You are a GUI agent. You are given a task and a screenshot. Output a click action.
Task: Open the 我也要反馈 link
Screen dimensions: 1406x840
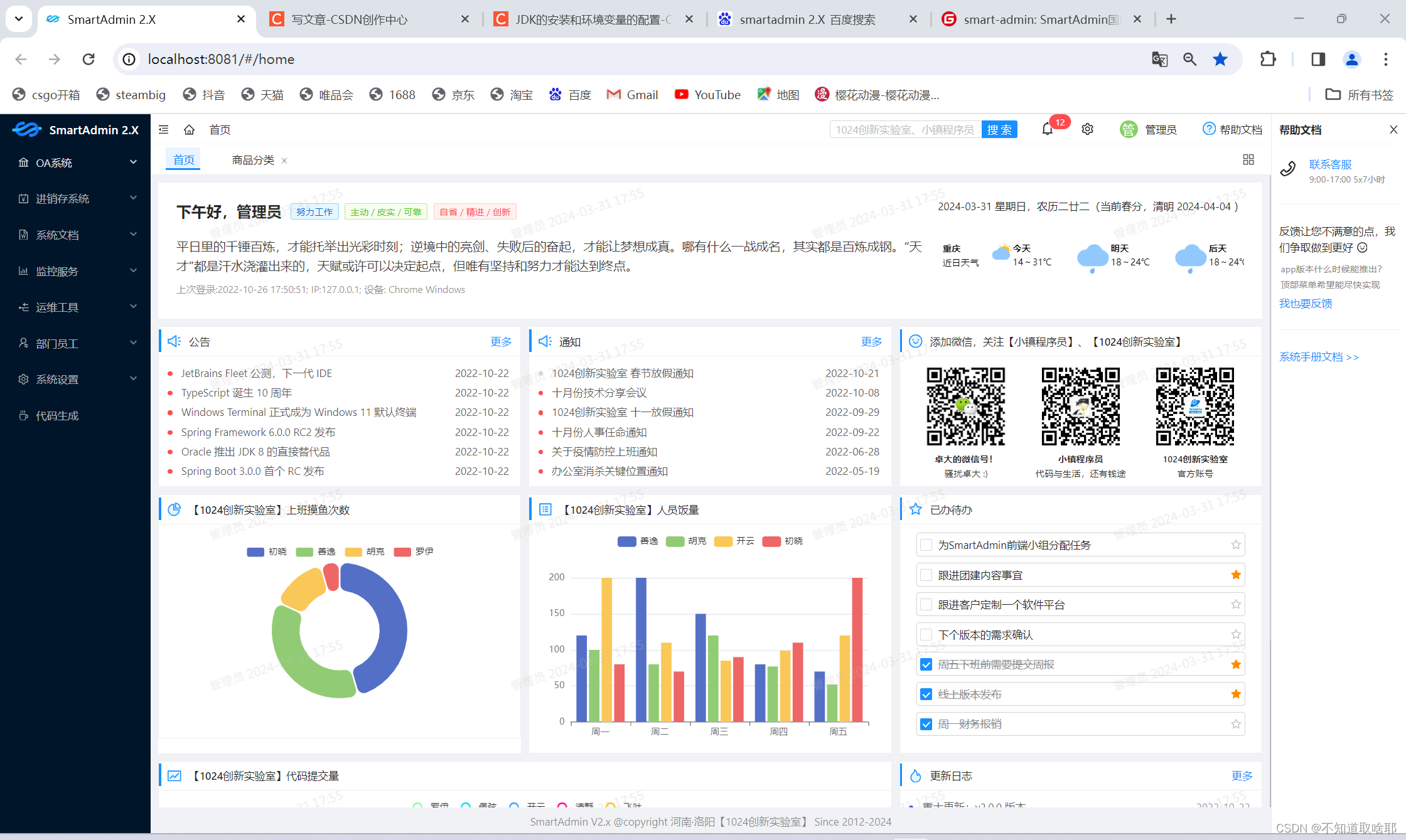click(x=1306, y=304)
